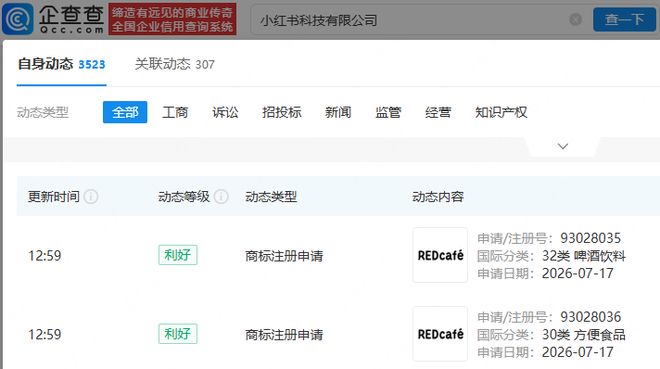
Task: Click 12:59 time in the 93028036 row
Action: click(x=45, y=334)
